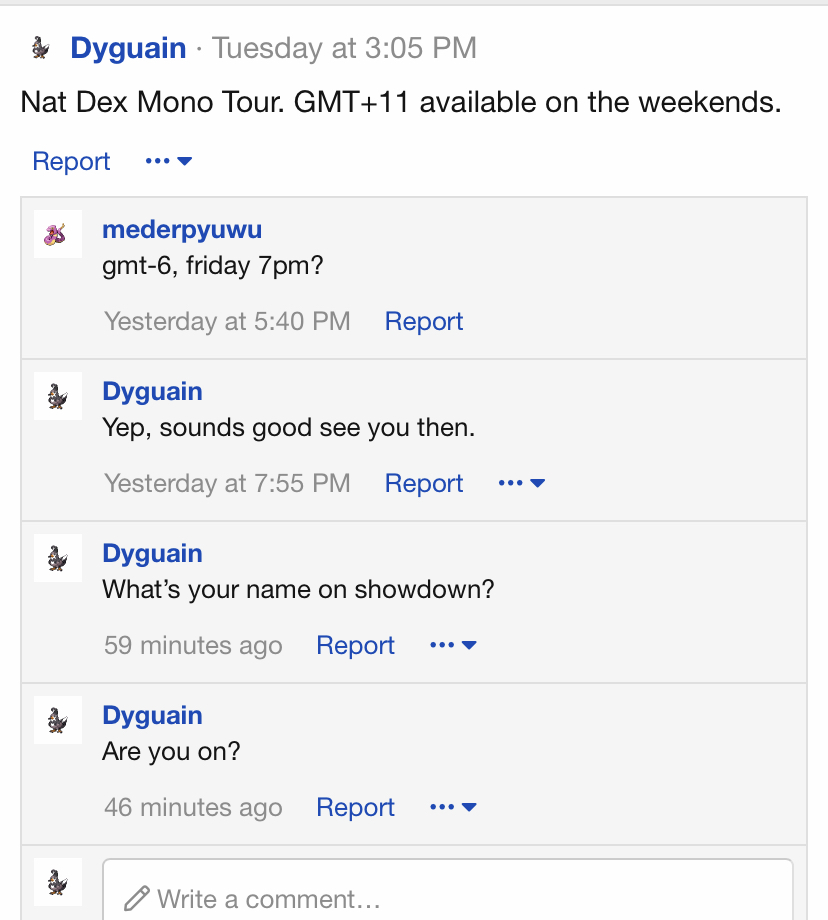828x920 pixels.
Task: Report mederpyuwu's "gmt-6, friday 7pm?" comment
Action: (x=424, y=321)
